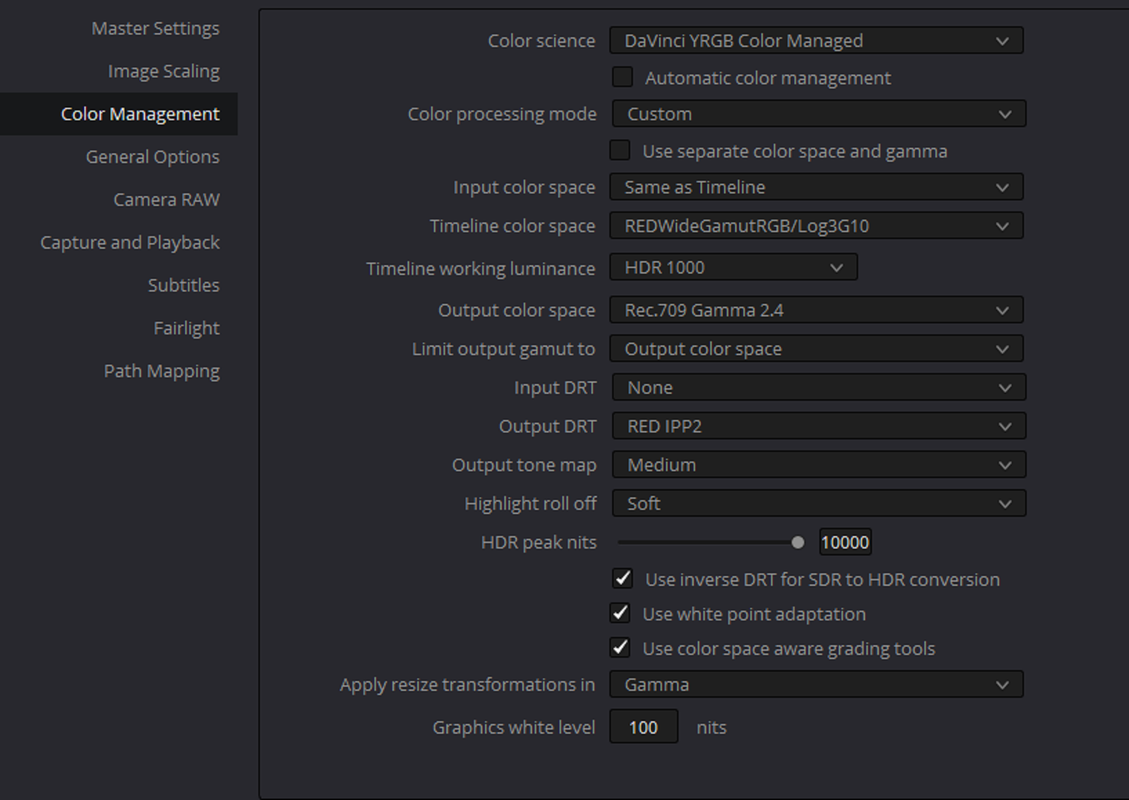The image size is (1129, 800).
Task: Open Highlight roll off dropdown
Action: point(819,503)
